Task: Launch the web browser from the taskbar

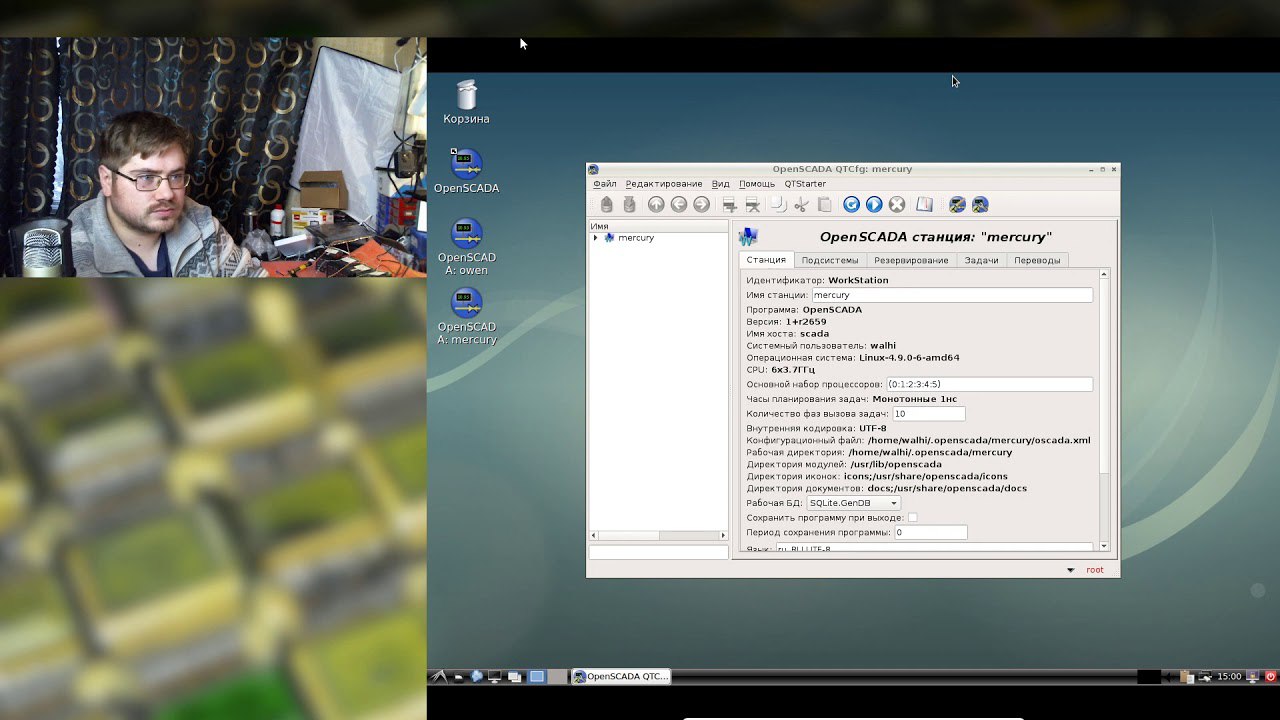Action: coord(477,677)
